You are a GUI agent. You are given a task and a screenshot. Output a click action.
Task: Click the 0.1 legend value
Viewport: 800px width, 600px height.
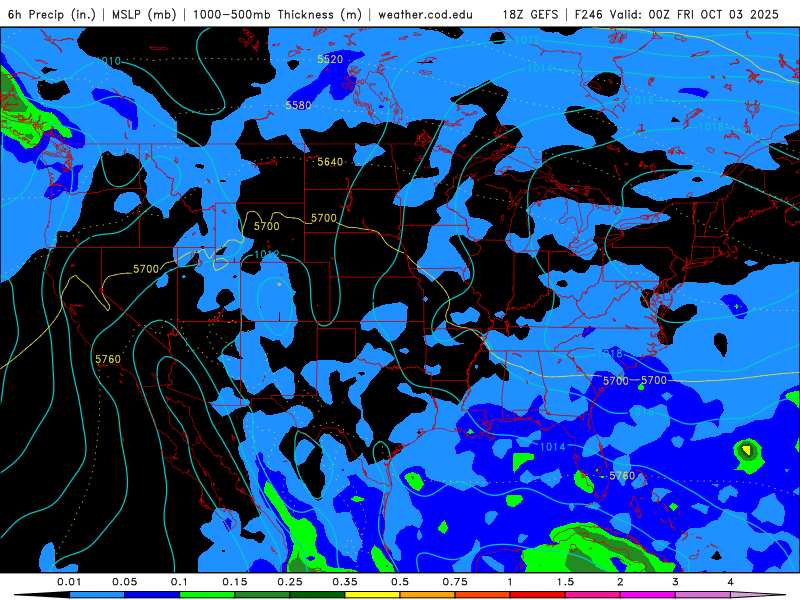180,582
